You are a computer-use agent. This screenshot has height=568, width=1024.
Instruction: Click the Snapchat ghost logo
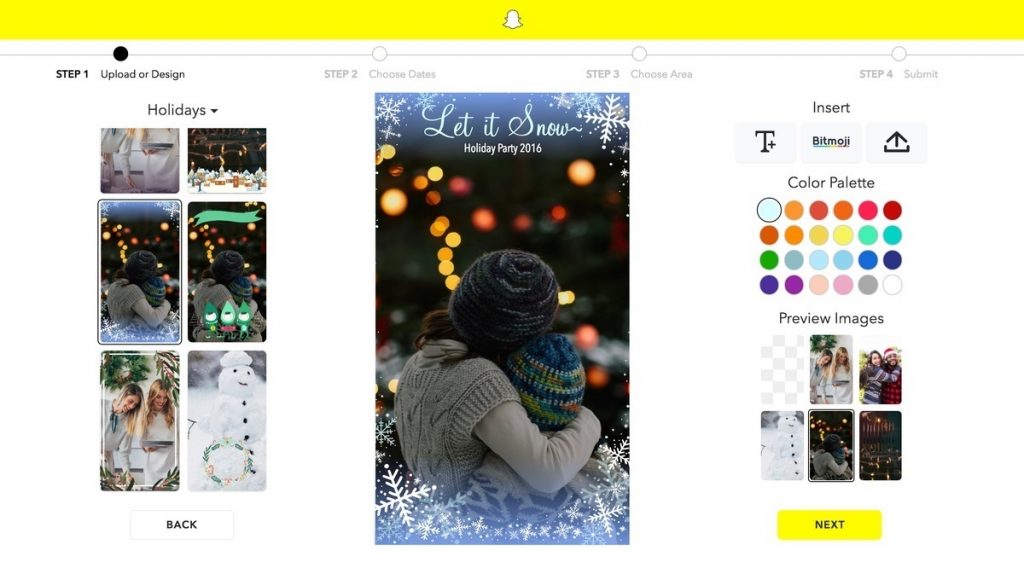[513, 19]
